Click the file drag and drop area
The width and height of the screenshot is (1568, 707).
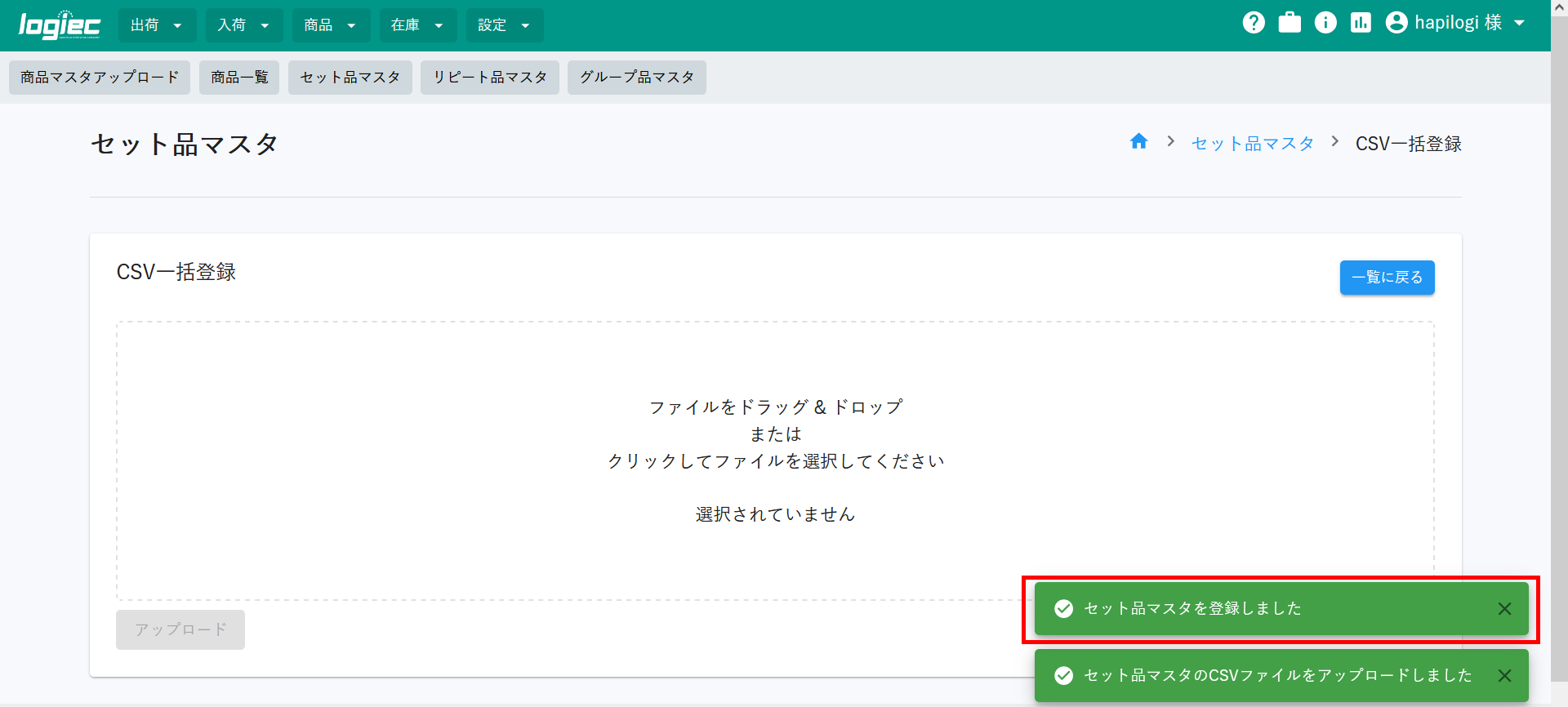point(775,460)
